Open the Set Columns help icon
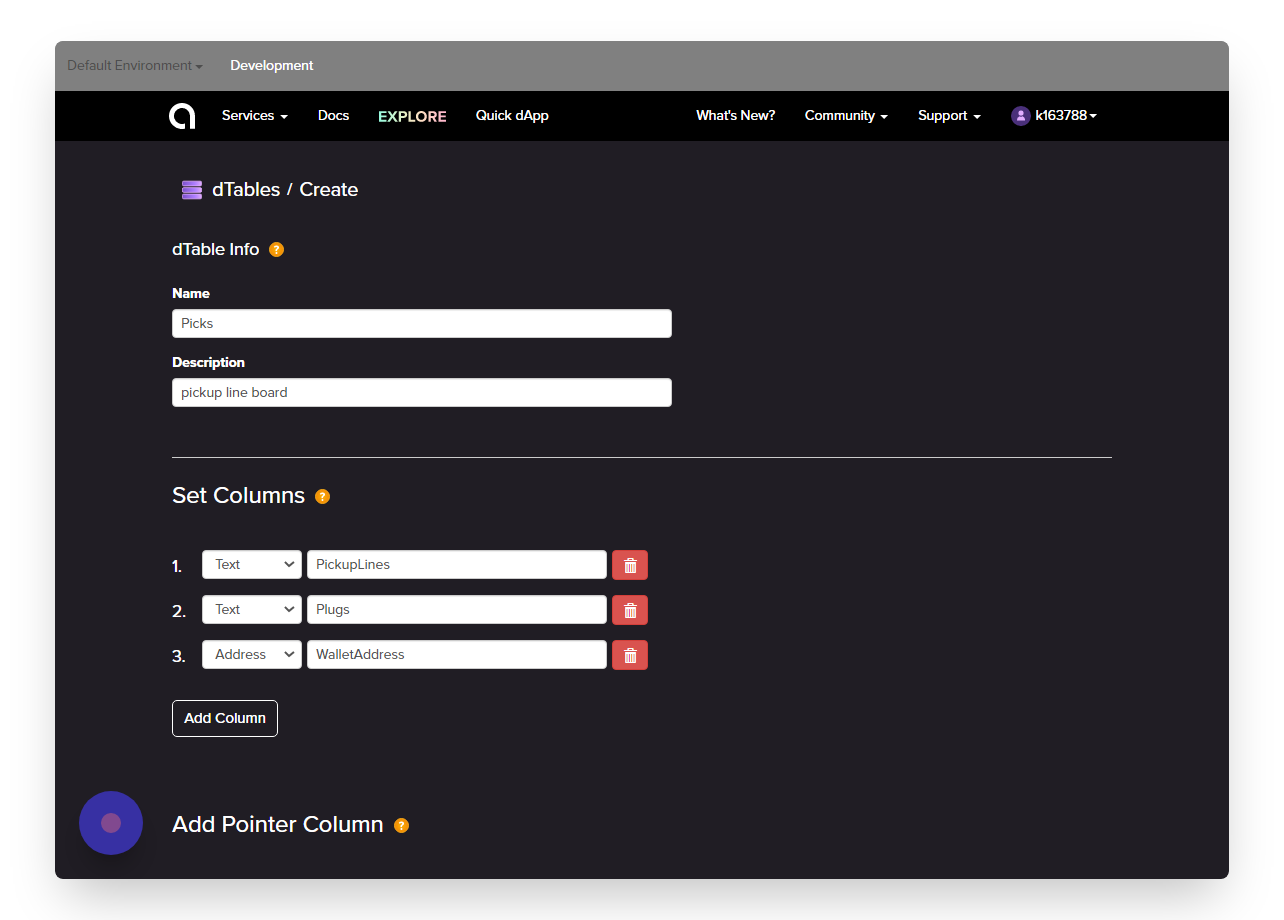1284x920 pixels. pos(322,496)
